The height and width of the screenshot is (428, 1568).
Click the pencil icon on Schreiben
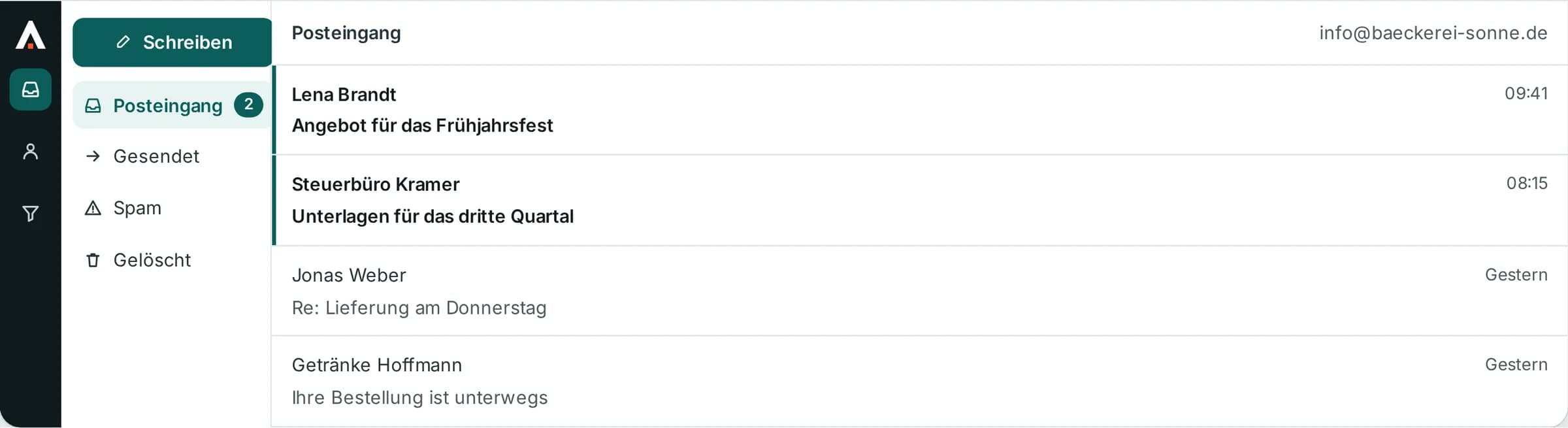click(123, 42)
